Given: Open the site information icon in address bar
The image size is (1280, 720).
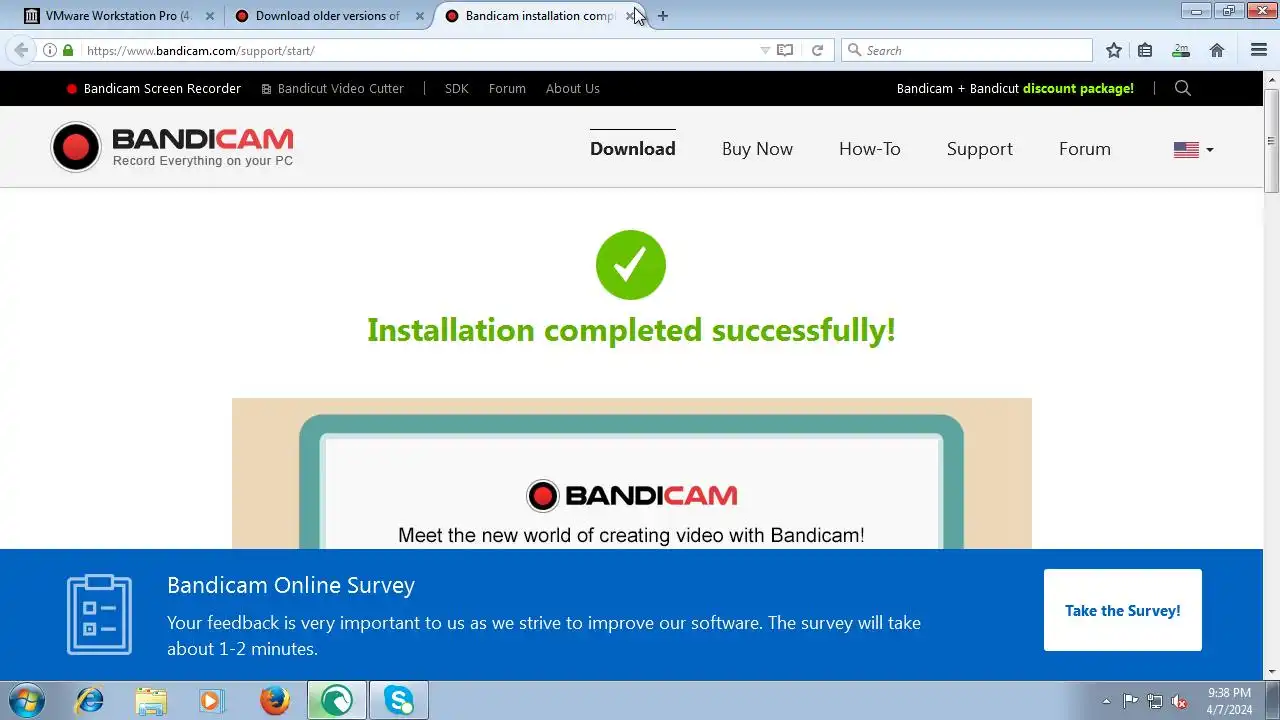Looking at the screenshot, I should (50, 50).
